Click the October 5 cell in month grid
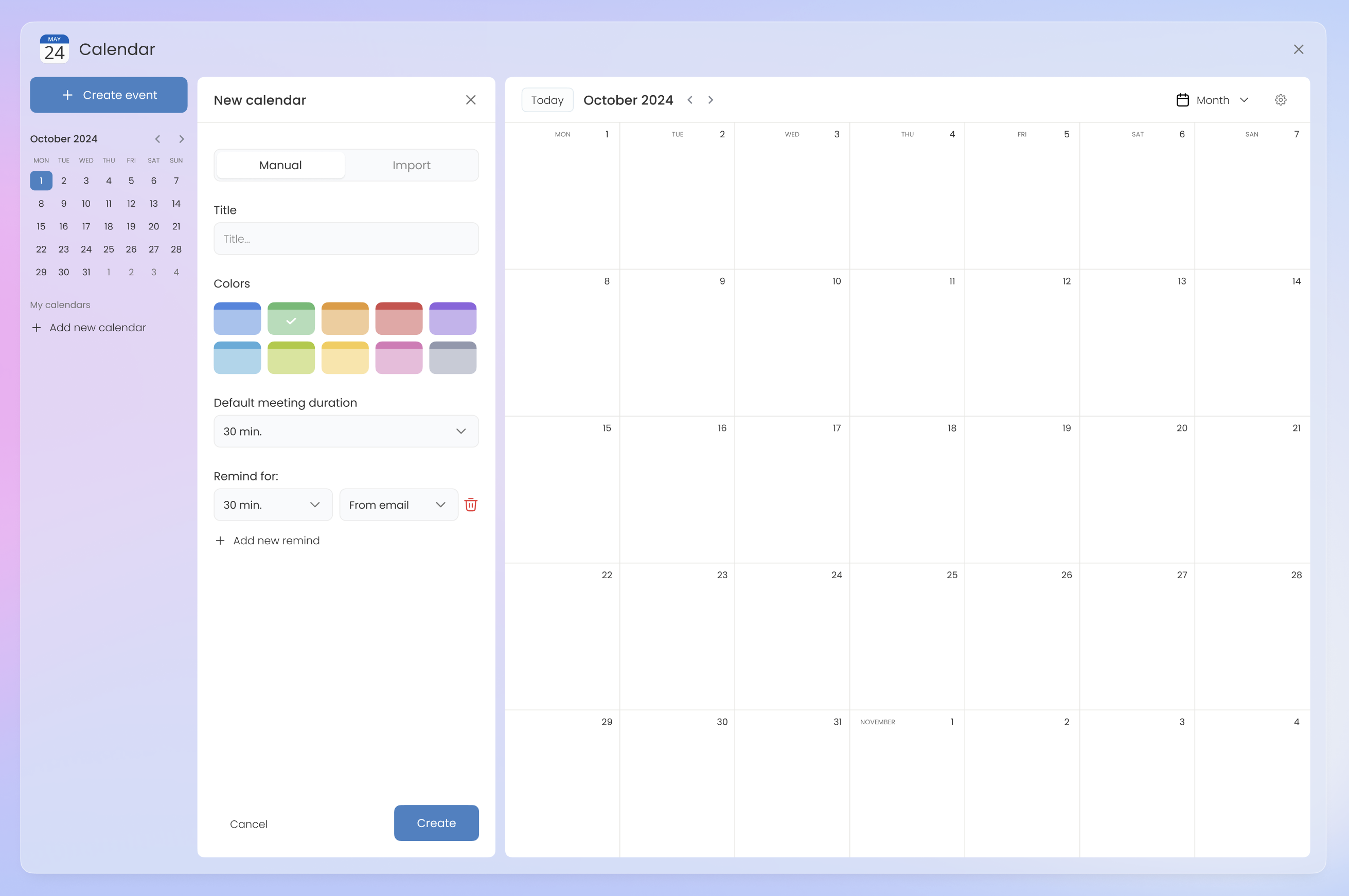 coord(1022,196)
